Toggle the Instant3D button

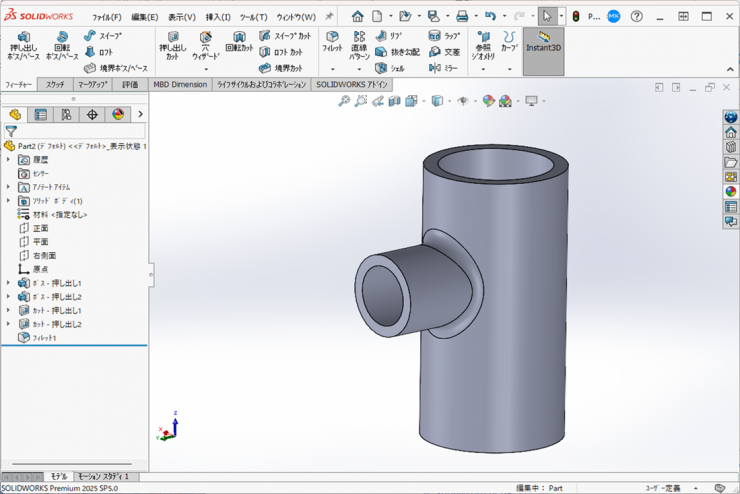click(x=543, y=42)
